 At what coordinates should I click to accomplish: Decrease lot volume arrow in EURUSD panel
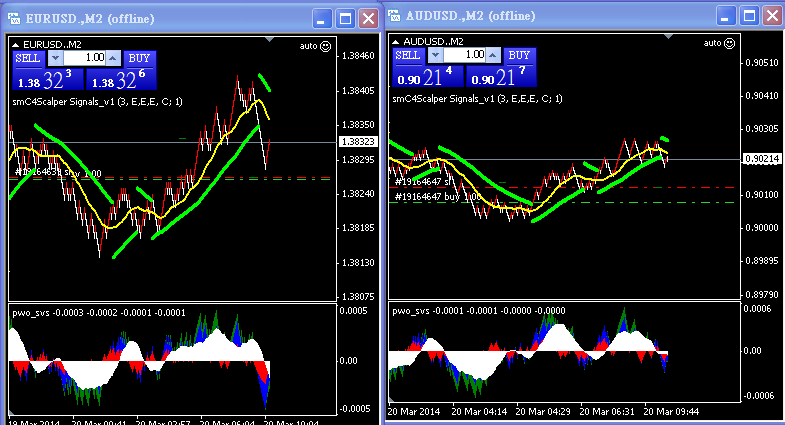(56, 58)
